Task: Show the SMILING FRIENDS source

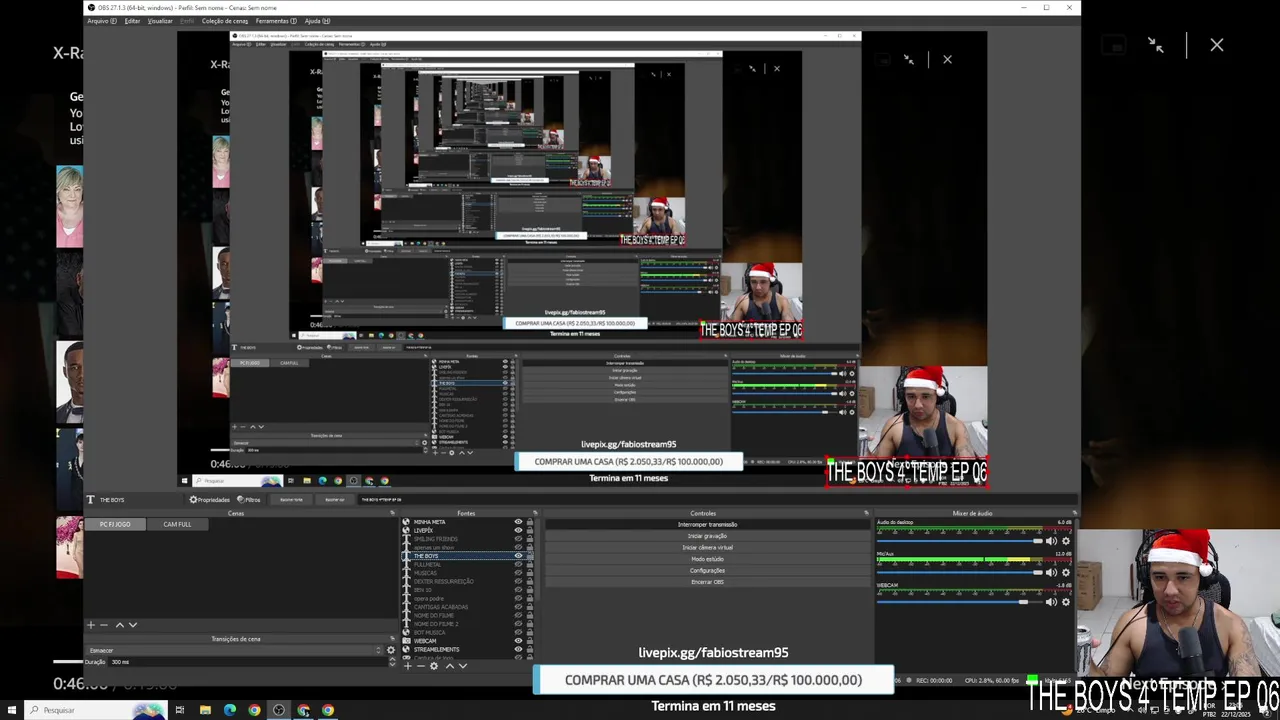Action: click(x=518, y=539)
